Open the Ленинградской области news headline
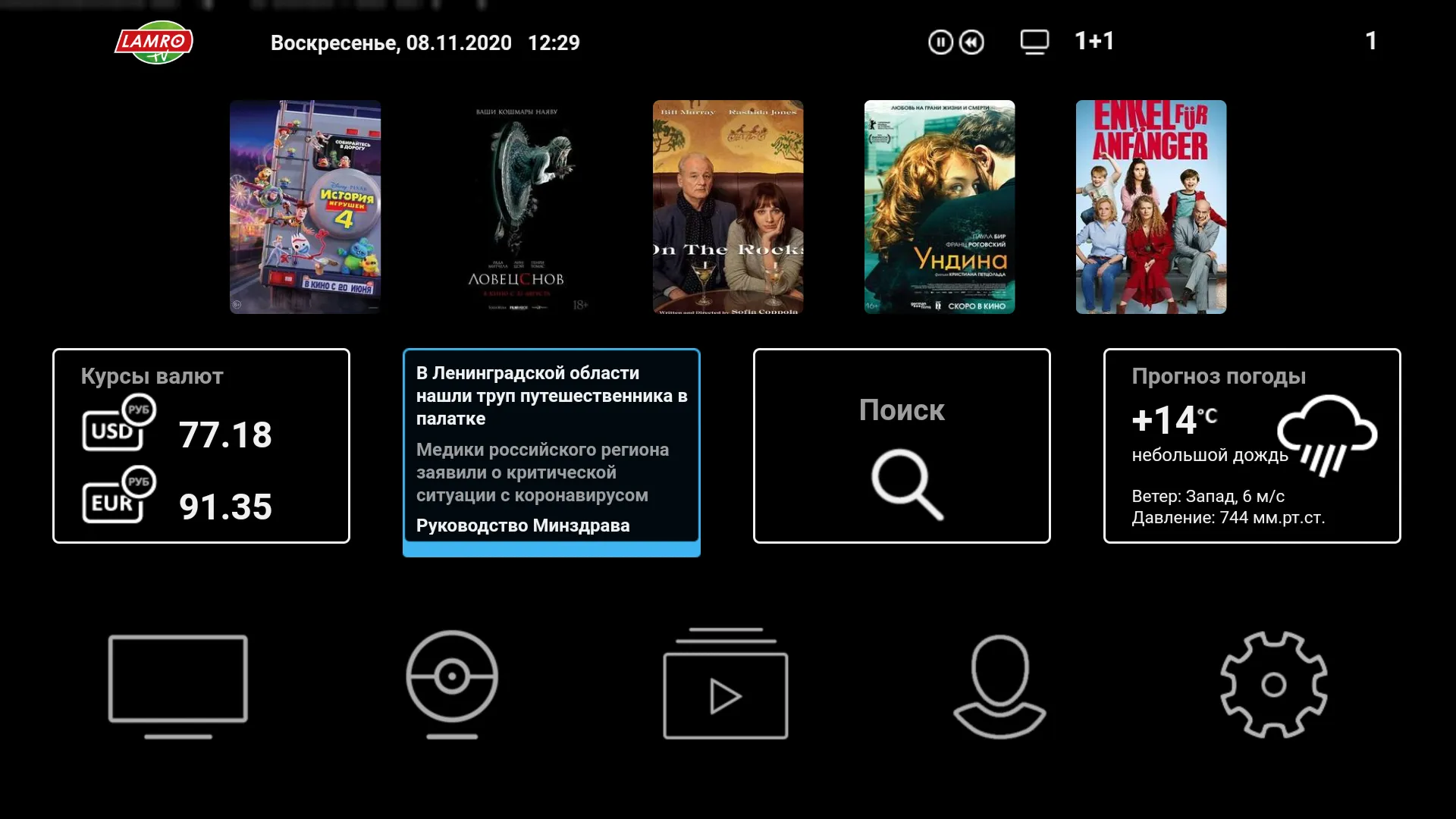 tap(551, 396)
